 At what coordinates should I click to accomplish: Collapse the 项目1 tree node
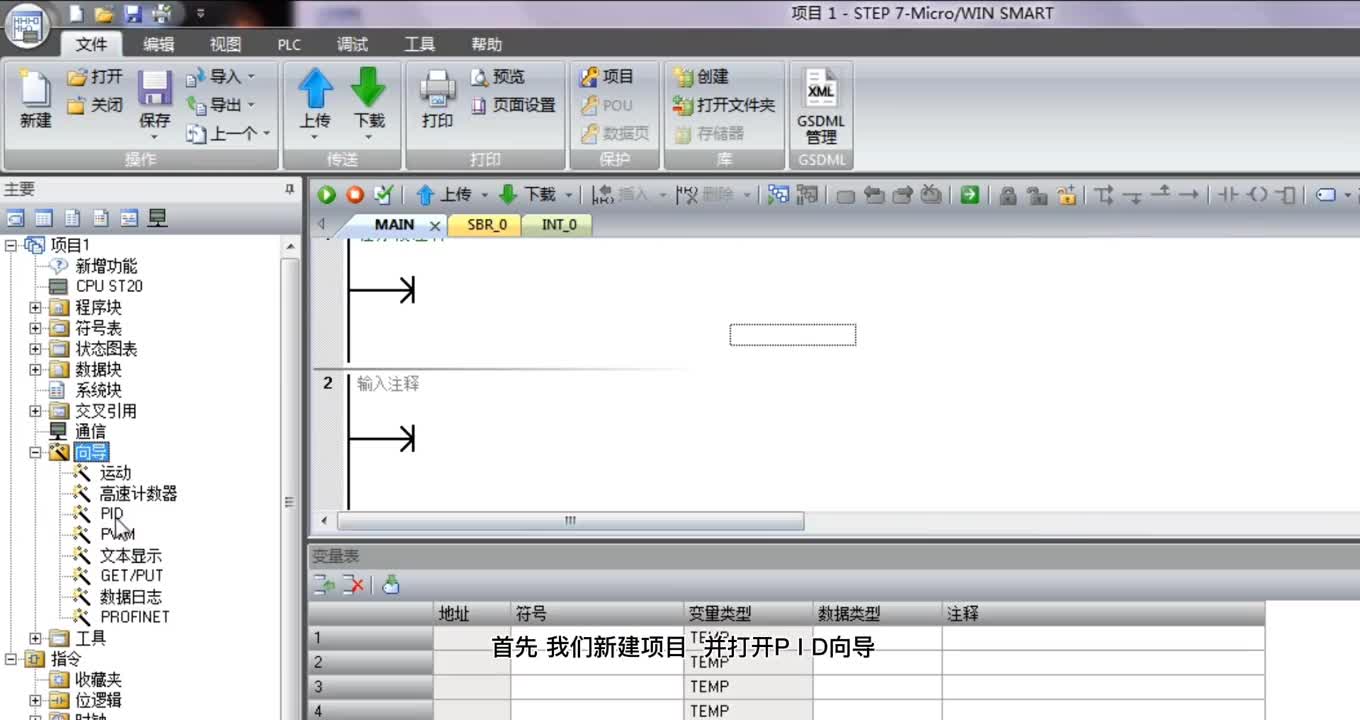[11, 245]
